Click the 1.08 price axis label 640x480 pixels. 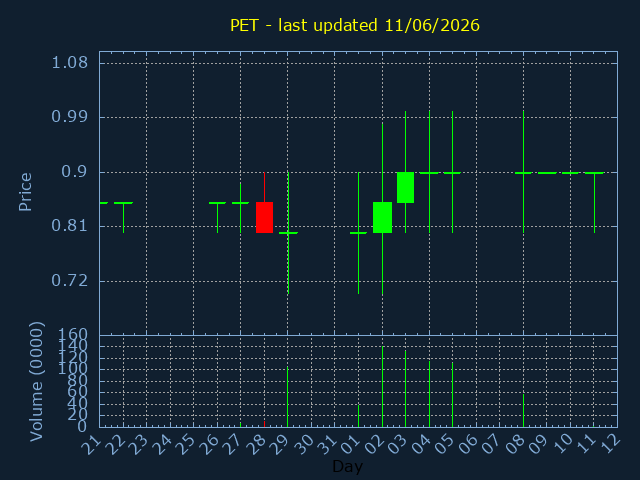pos(69,63)
